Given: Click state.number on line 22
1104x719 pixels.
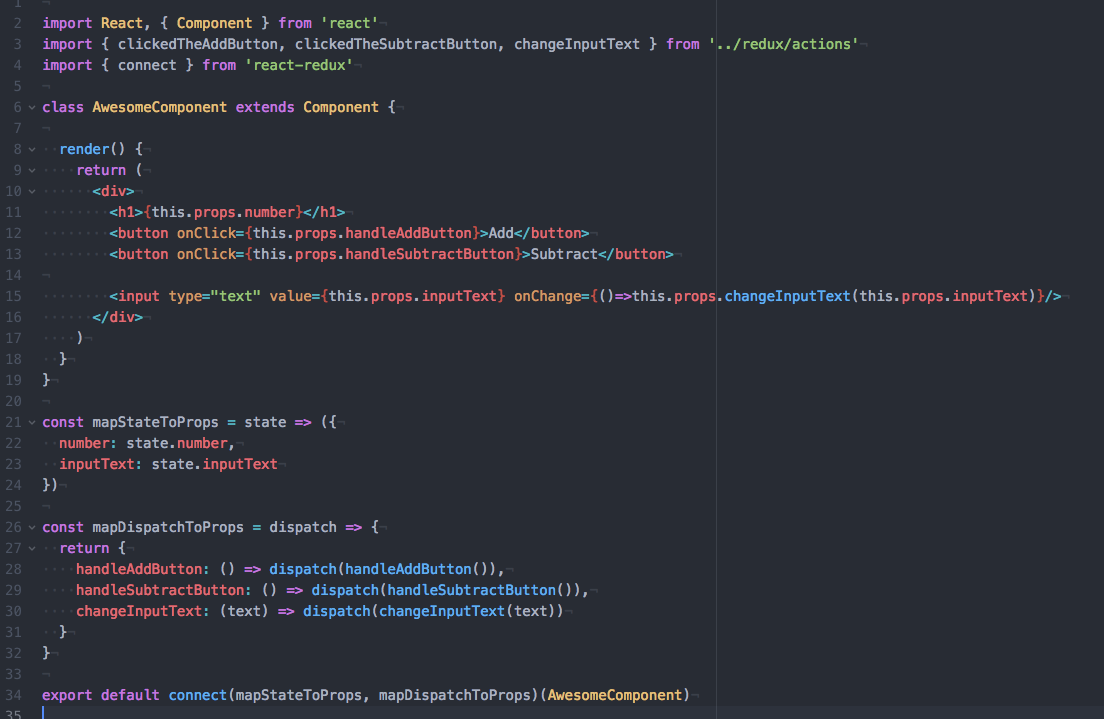Looking at the screenshot, I should (175, 442).
